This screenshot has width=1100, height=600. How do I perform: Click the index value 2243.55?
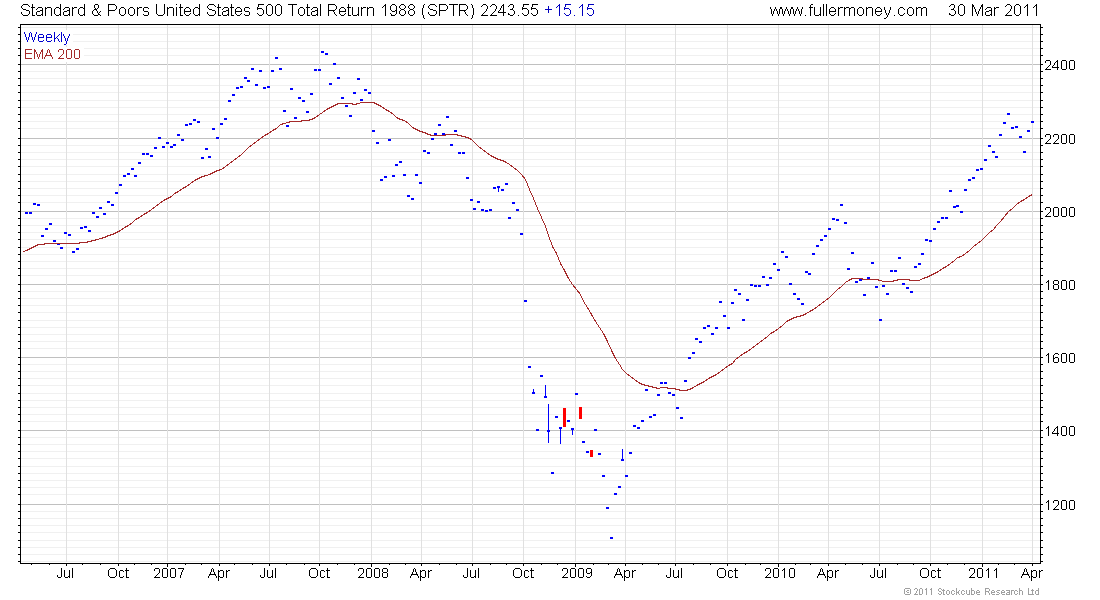point(509,11)
